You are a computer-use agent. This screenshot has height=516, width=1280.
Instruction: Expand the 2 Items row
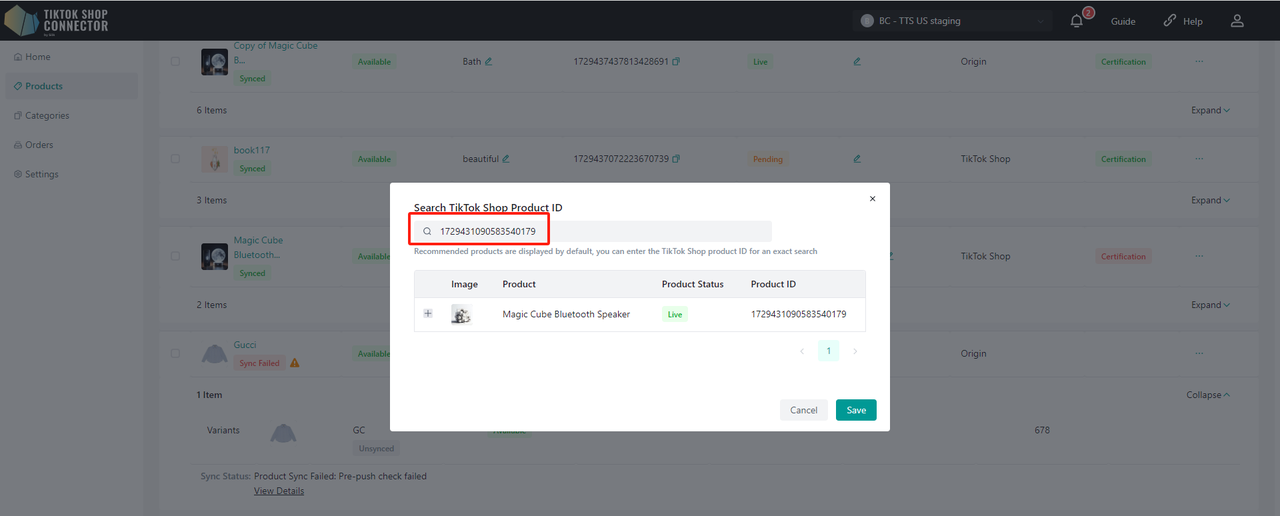click(1210, 305)
